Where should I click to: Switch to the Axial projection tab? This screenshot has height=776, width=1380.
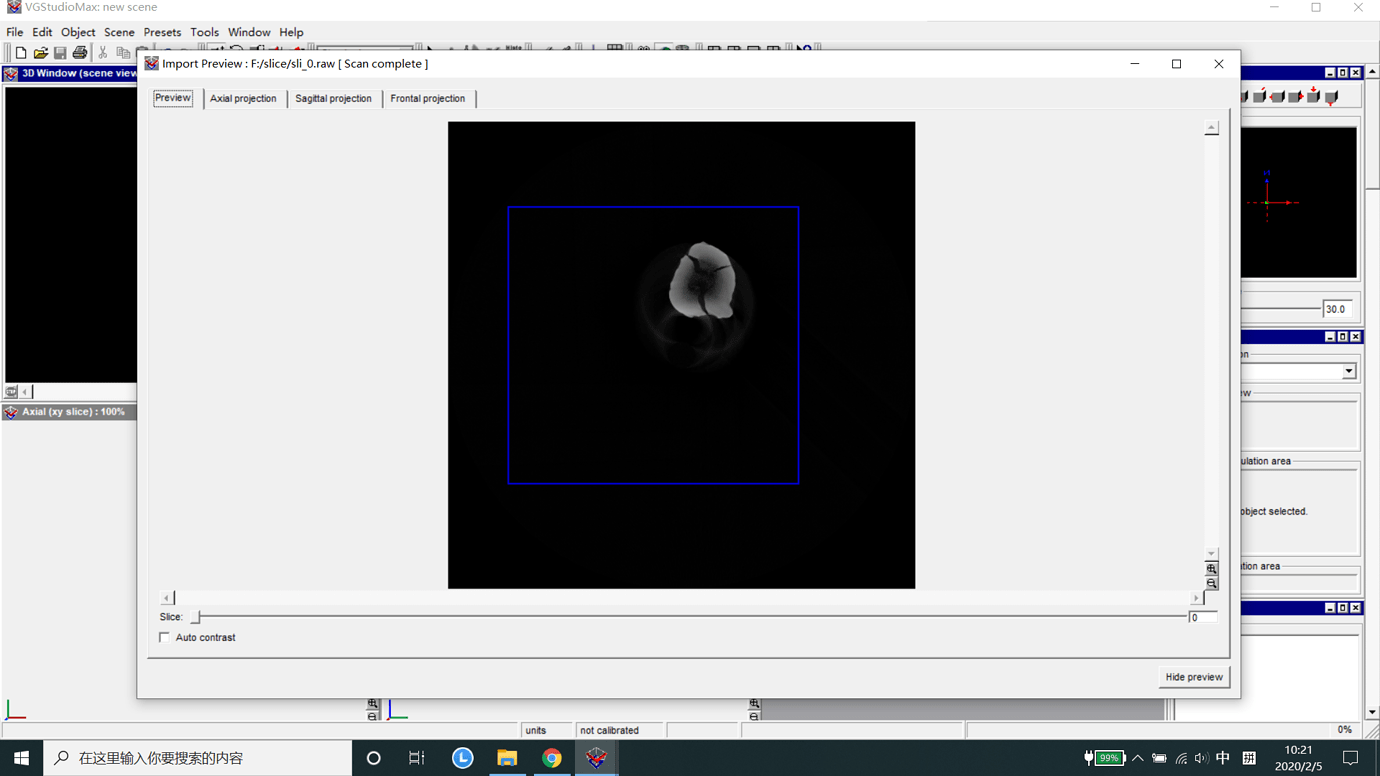243,98
